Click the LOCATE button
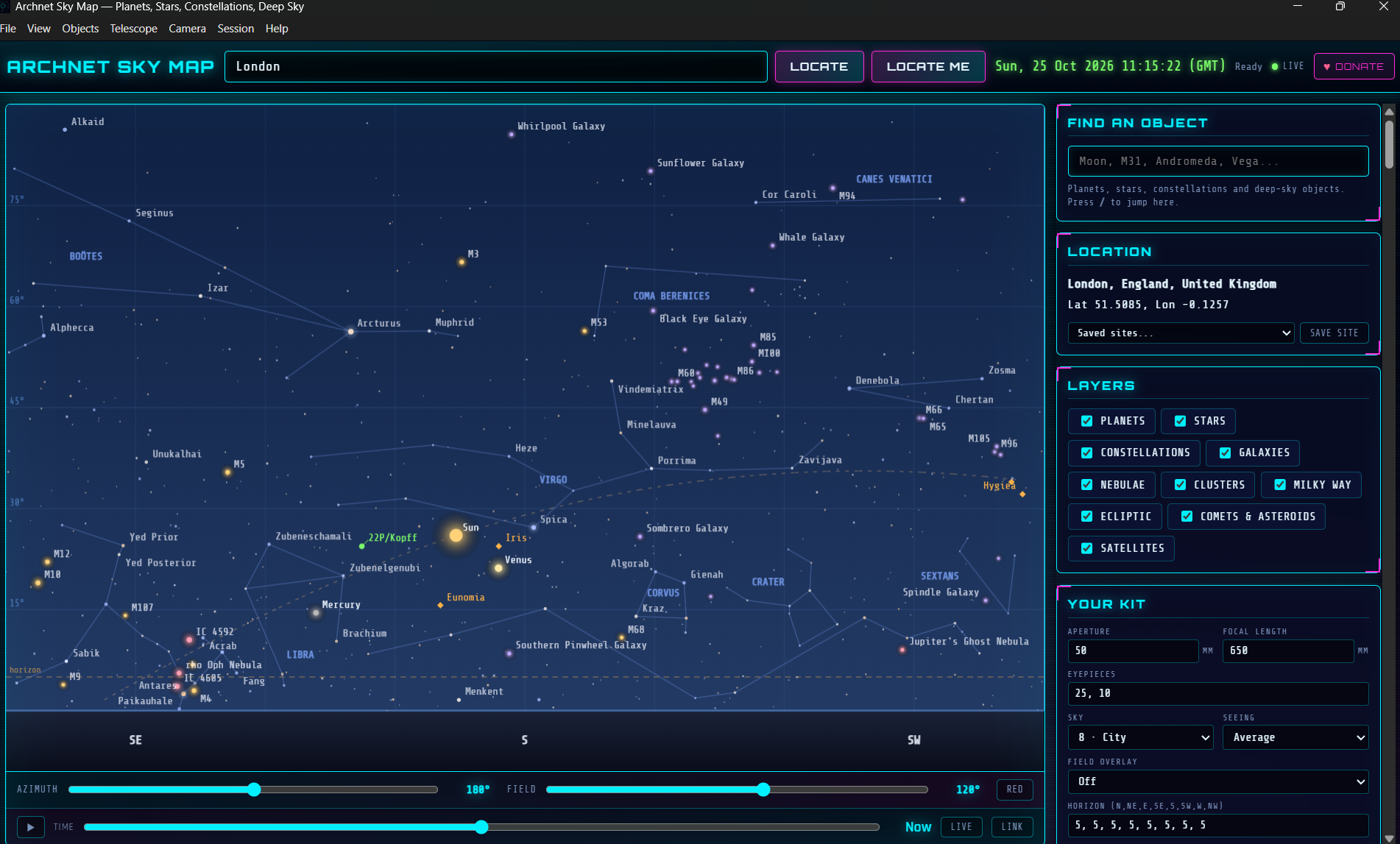 pyautogui.click(x=819, y=66)
